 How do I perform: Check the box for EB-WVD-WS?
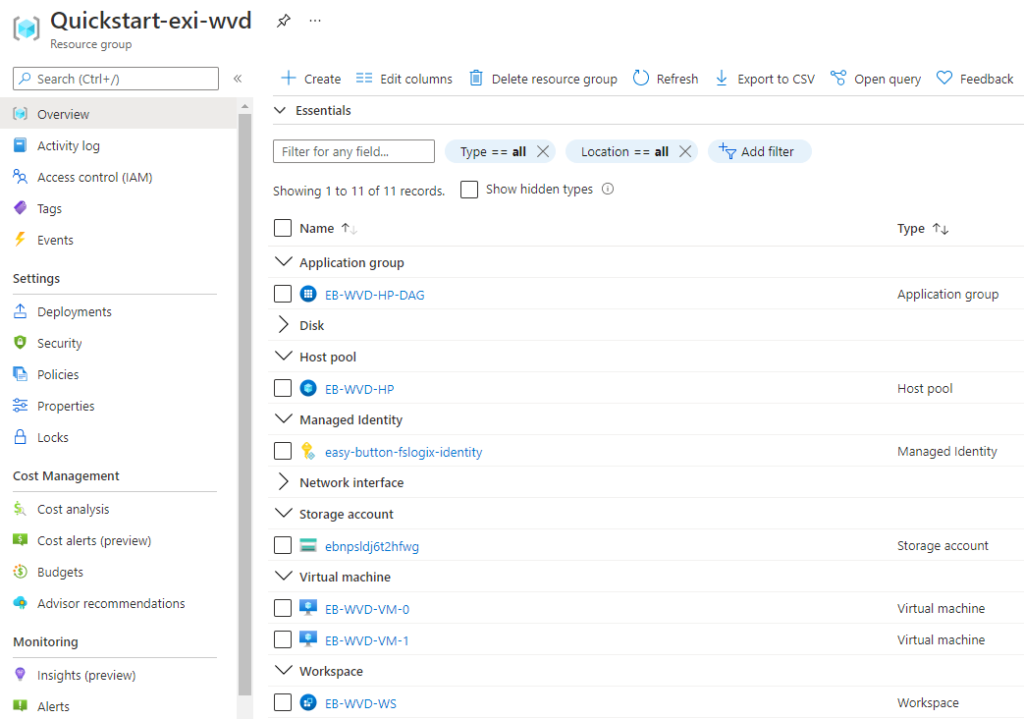pos(283,703)
